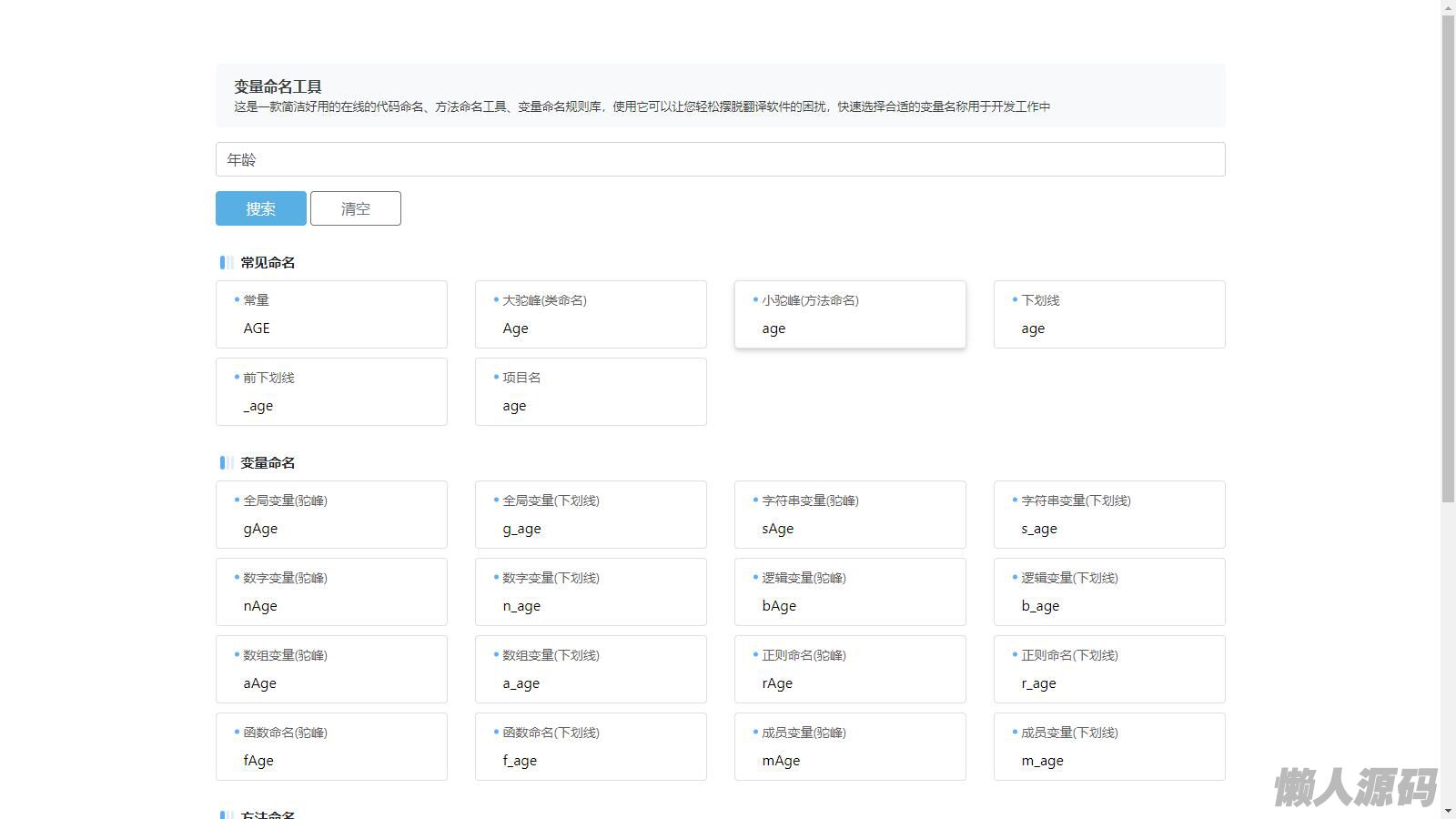Viewport: 1456px width, 819px height.
Task: Click the 数字变量(驼峰) nAge card
Action: coord(331,592)
